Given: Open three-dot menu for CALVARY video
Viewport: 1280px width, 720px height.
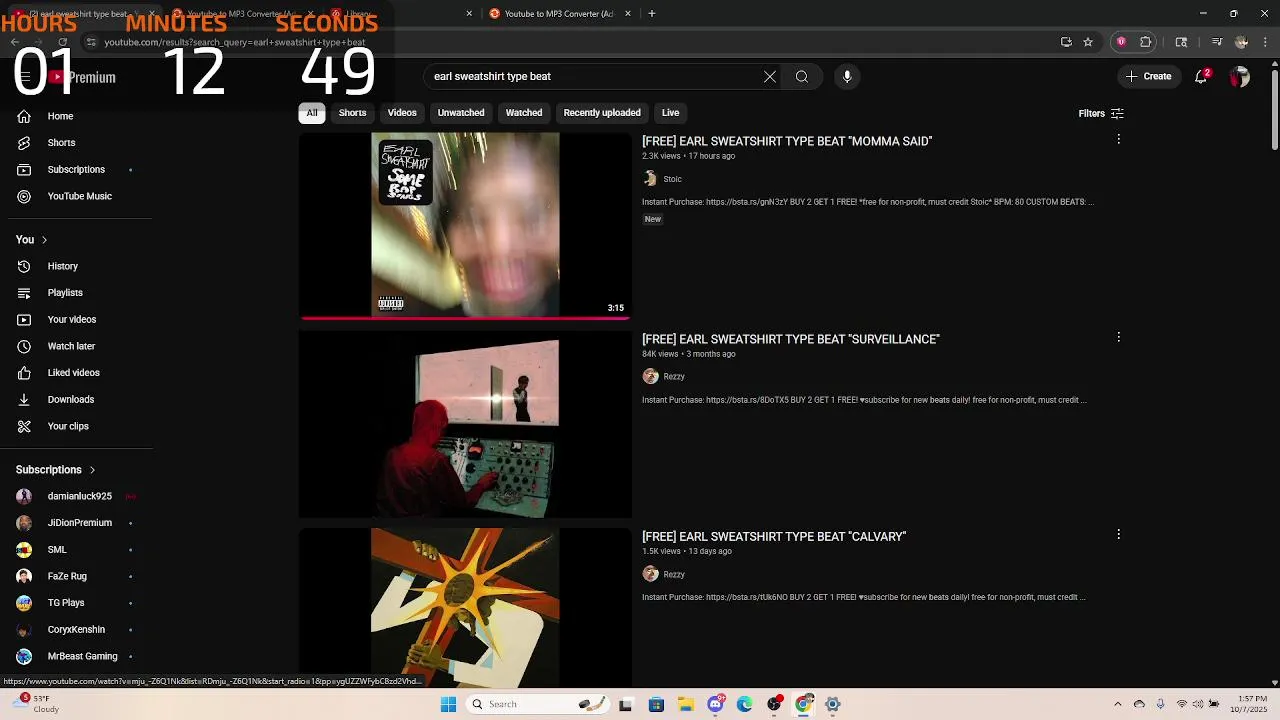Looking at the screenshot, I should (x=1118, y=535).
